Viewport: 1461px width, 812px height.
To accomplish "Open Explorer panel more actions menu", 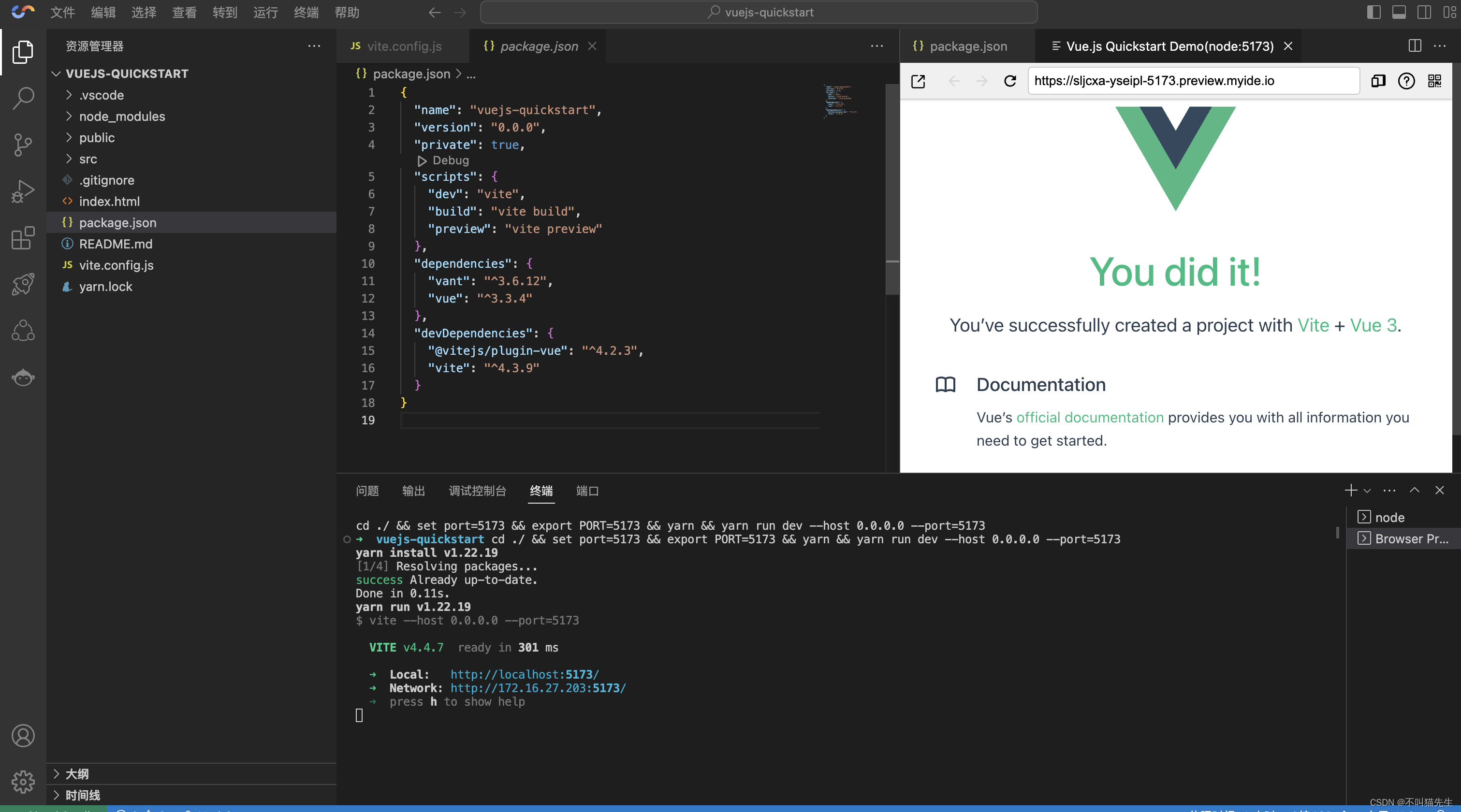I will tap(314, 46).
